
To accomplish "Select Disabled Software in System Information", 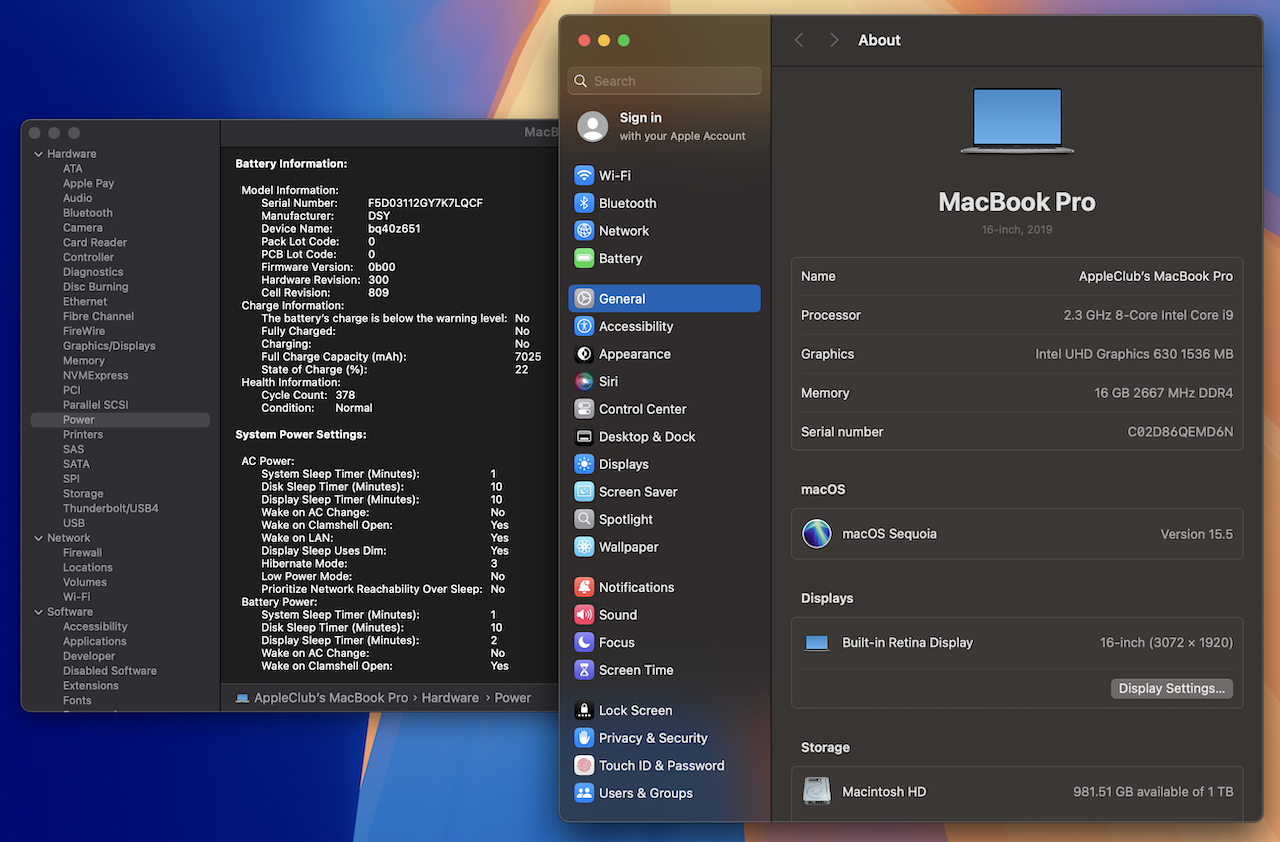I will (x=110, y=671).
